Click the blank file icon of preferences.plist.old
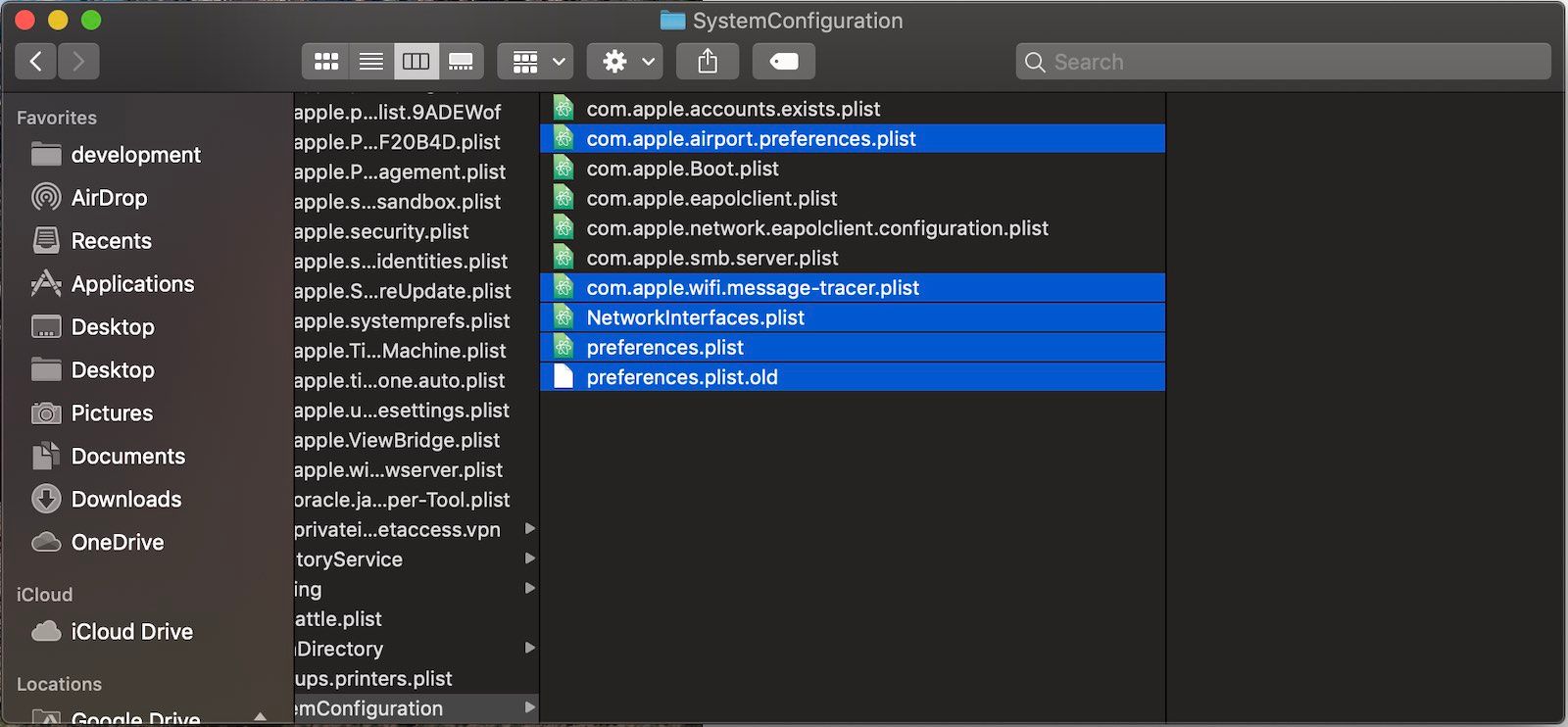1568x727 pixels. point(563,377)
